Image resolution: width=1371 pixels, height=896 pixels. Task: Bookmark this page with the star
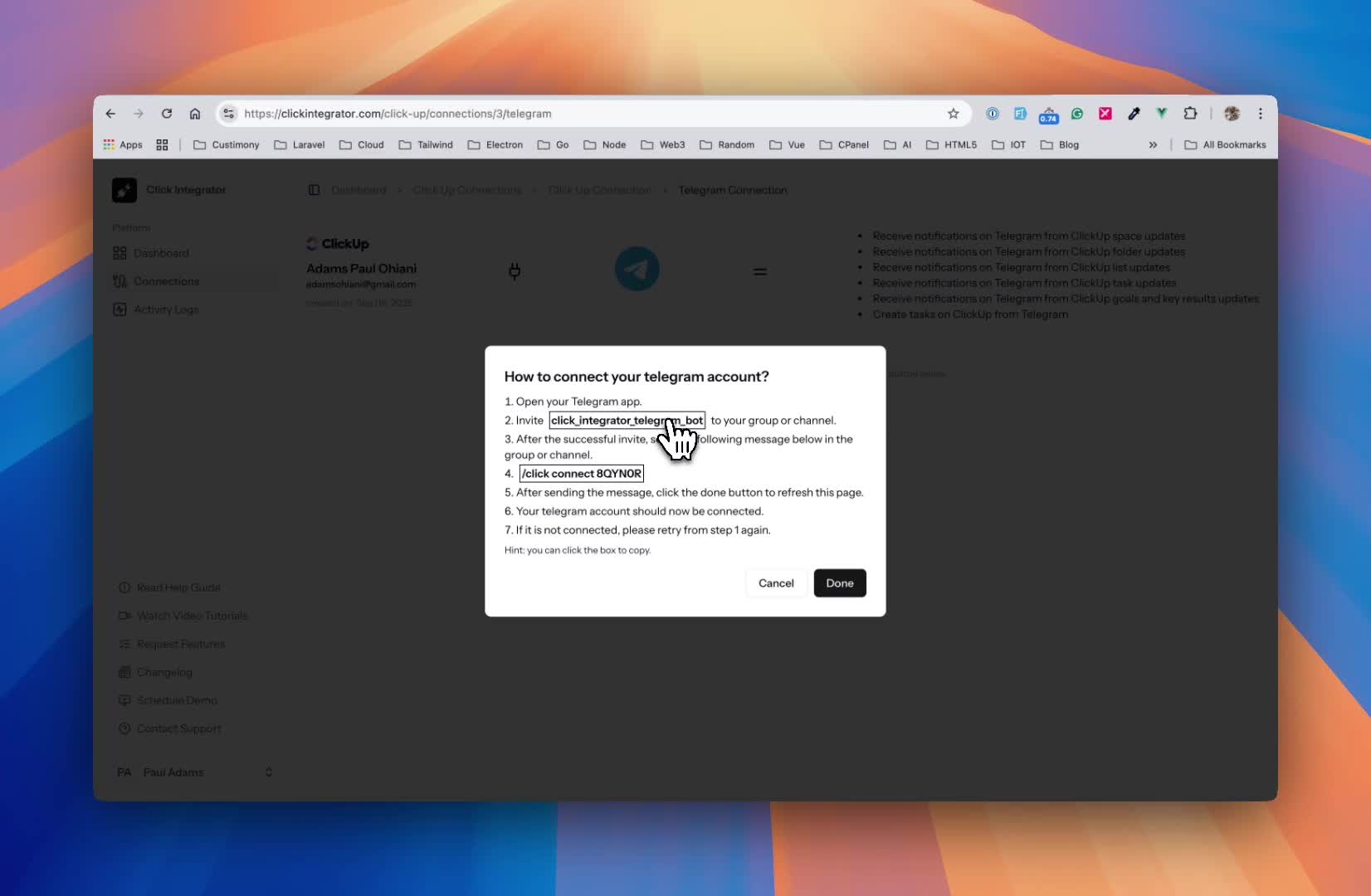tap(954, 114)
